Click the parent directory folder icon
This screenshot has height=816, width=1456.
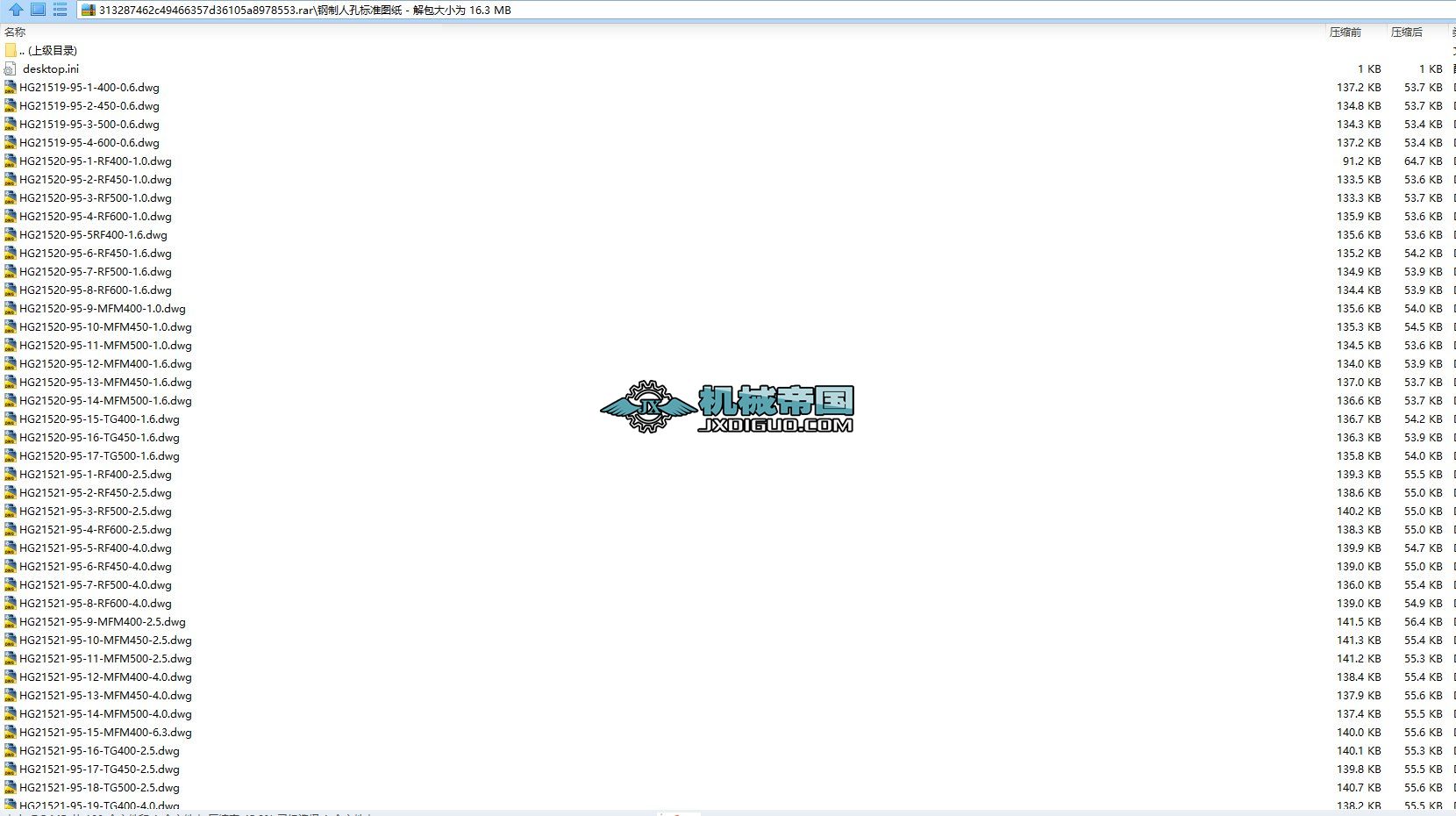11,50
